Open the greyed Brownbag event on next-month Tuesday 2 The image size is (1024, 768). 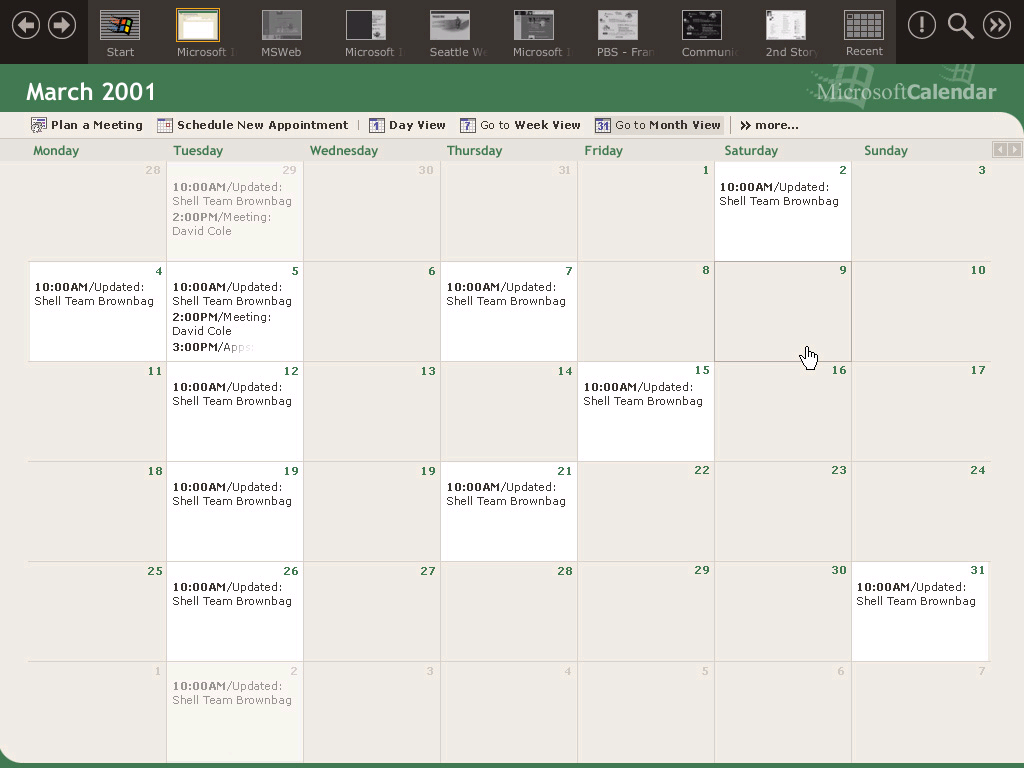[x=232, y=693]
